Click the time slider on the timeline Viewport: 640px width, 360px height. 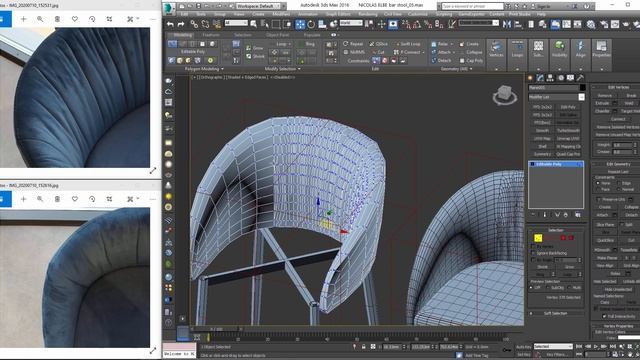216,329
